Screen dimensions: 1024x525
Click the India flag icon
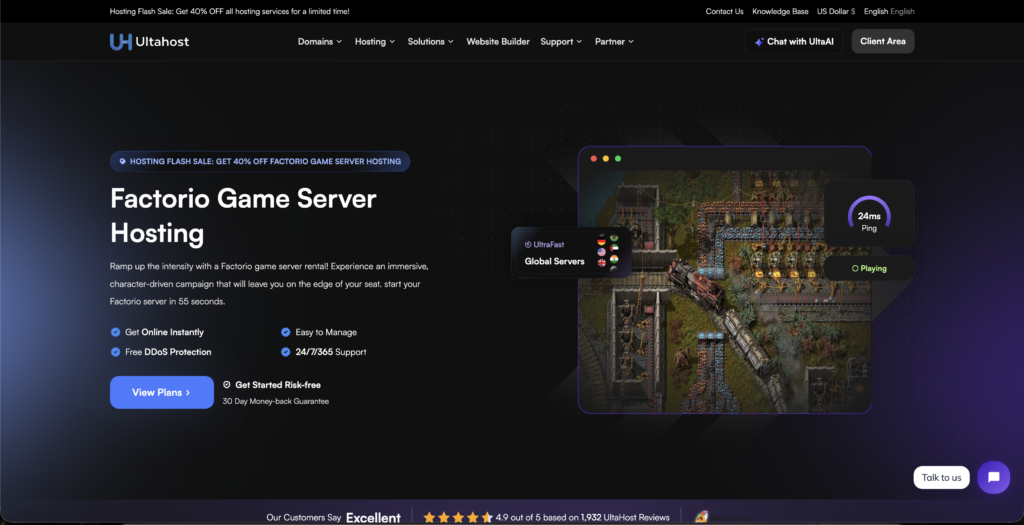(x=614, y=259)
